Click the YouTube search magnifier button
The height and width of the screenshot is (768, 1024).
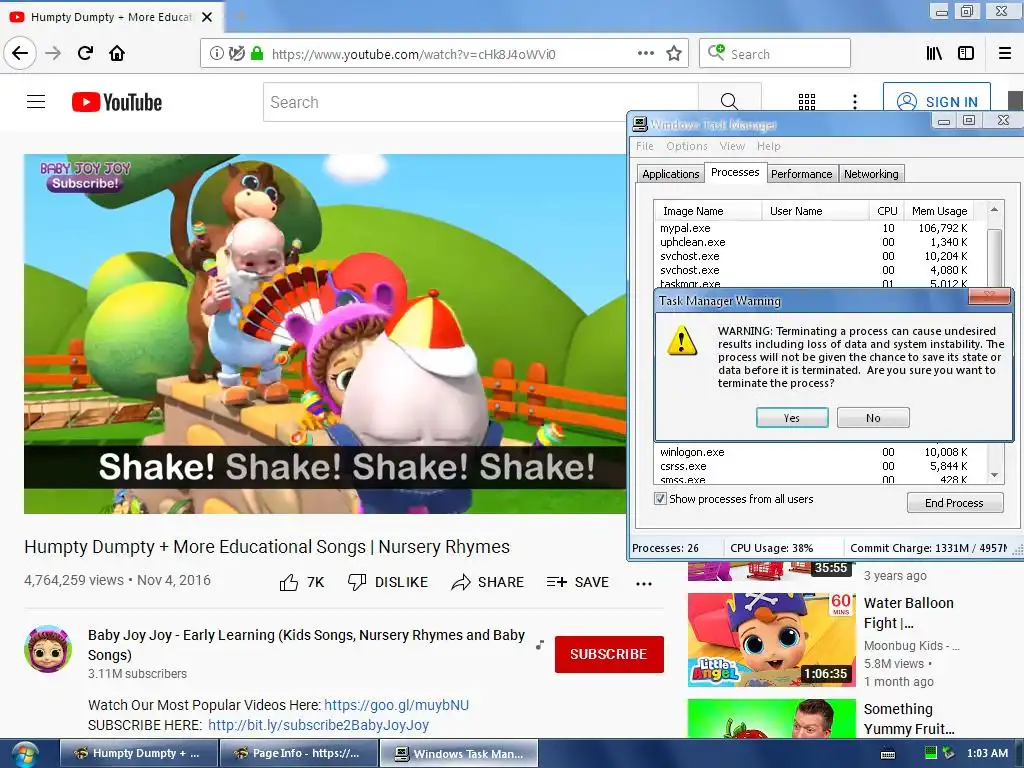coord(729,102)
